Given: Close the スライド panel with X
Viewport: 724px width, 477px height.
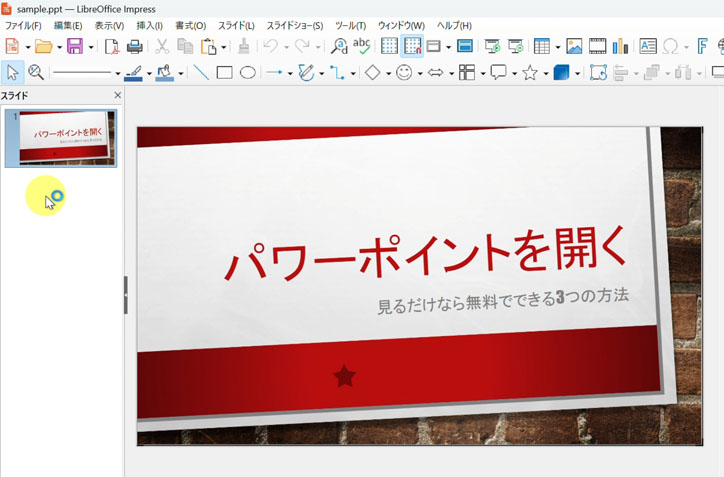Looking at the screenshot, I should (117, 96).
